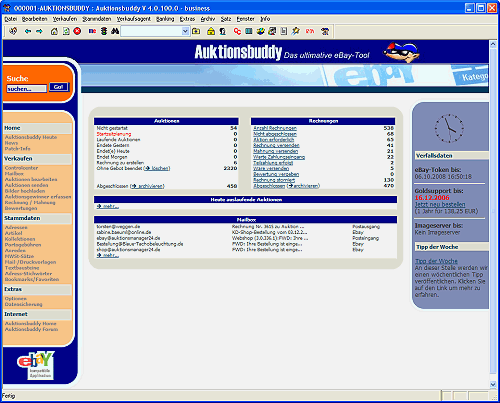
Task: Open the Verkaufen menu in the menu bar
Action: click(65, 19)
